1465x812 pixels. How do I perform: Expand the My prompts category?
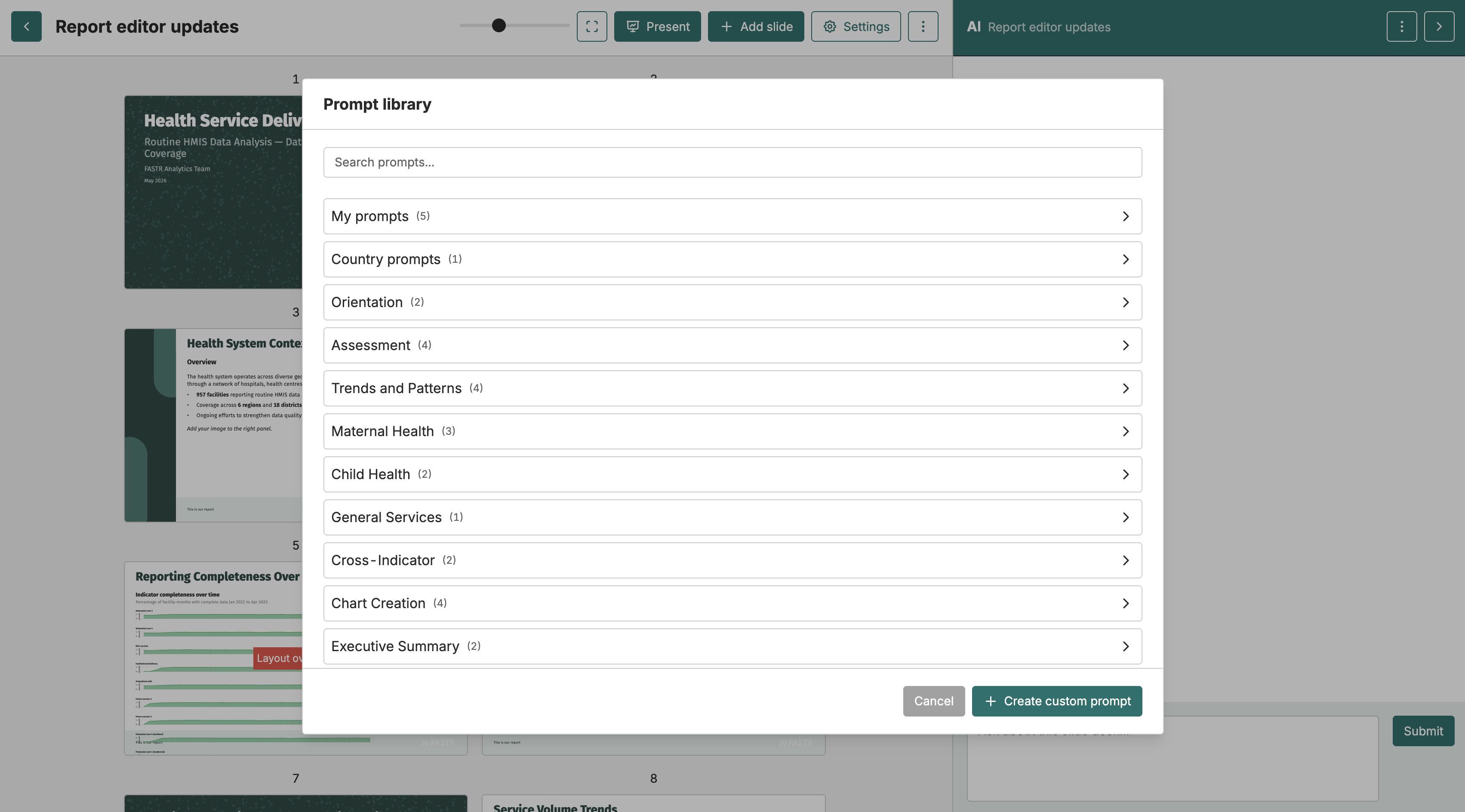732,216
